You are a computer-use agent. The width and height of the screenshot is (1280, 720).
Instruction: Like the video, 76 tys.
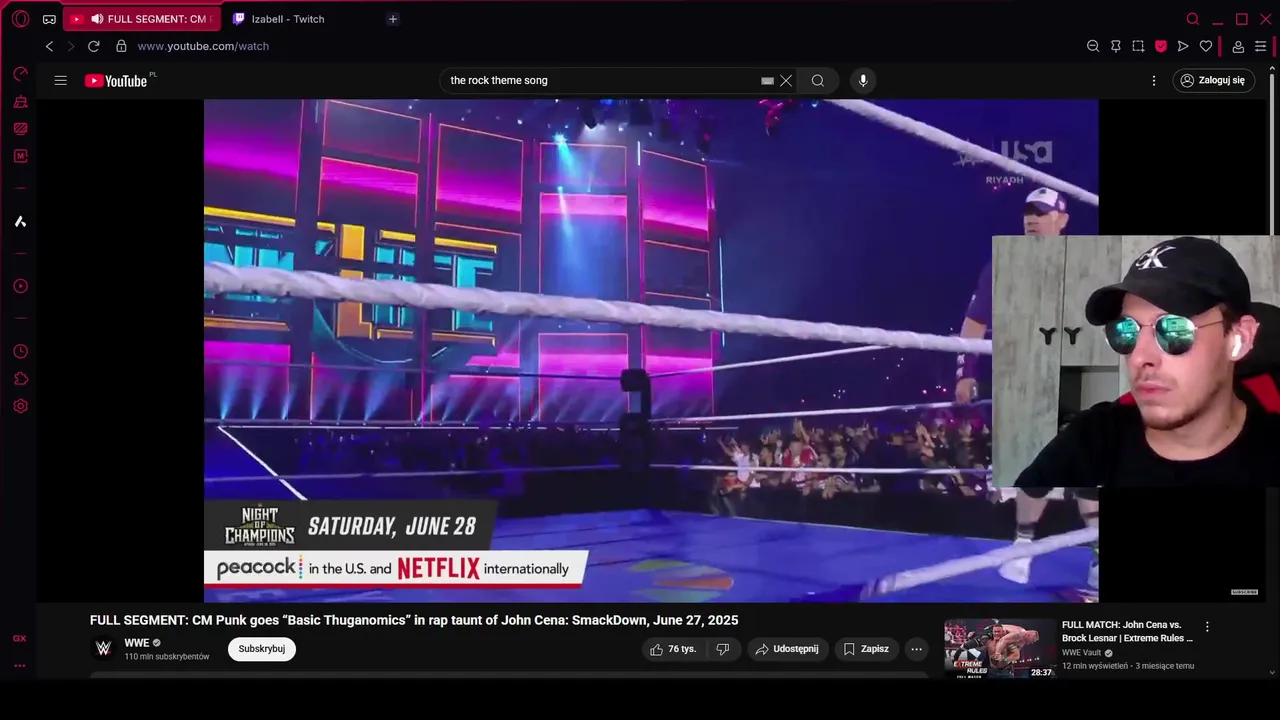(673, 649)
